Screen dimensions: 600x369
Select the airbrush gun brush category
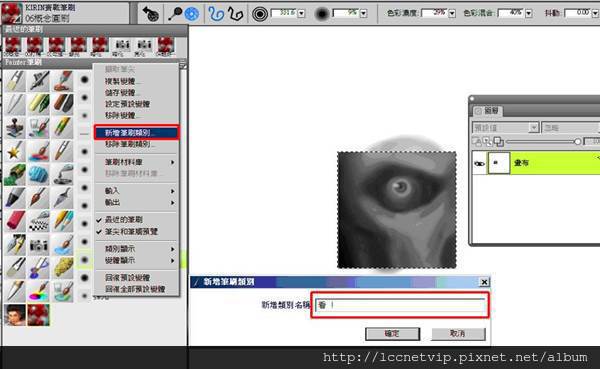click(38, 81)
